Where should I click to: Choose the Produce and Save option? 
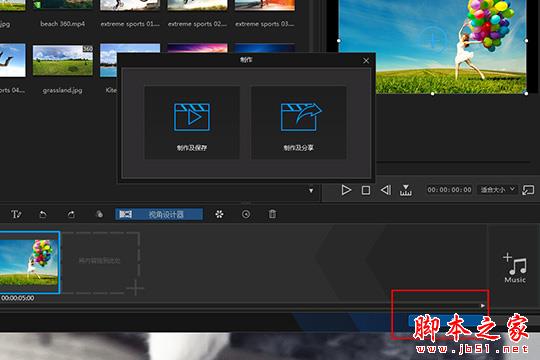click(192, 123)
